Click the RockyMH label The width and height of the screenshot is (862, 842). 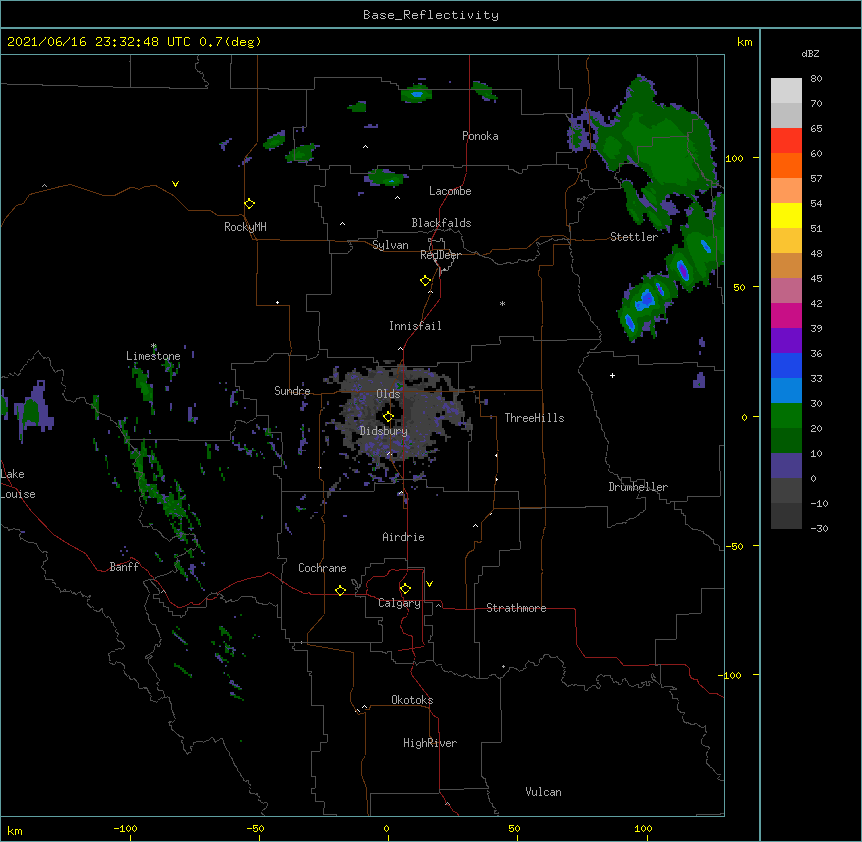245,227
